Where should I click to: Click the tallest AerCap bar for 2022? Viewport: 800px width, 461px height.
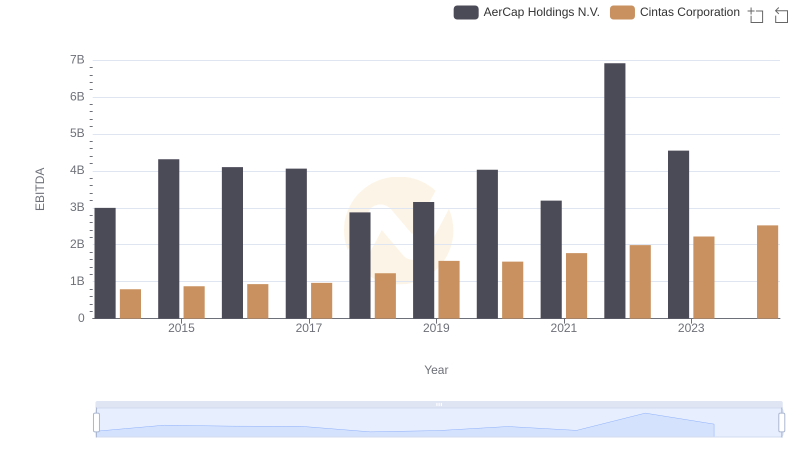point(615,191)
